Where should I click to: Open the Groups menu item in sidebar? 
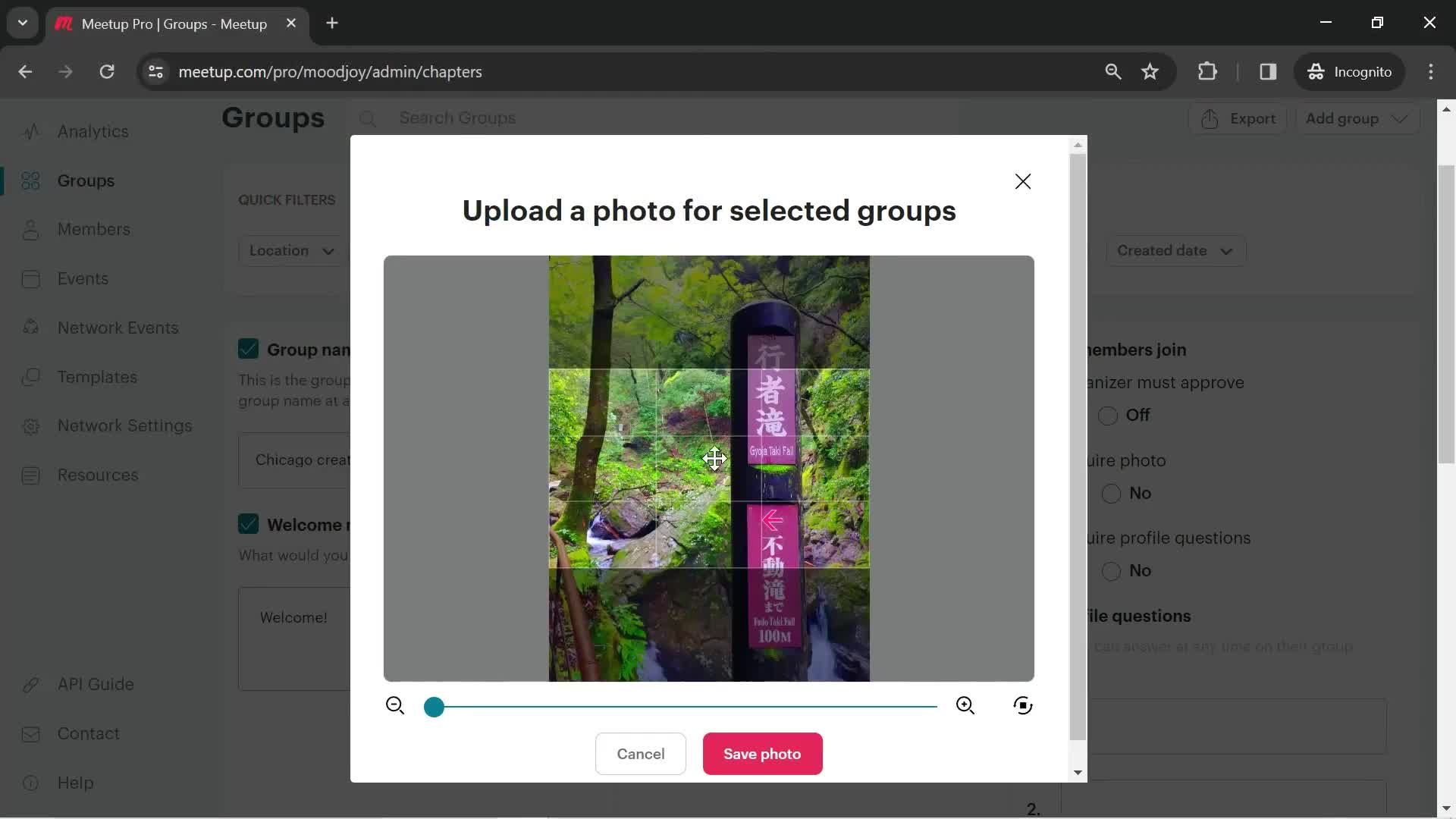pos(85,182)
